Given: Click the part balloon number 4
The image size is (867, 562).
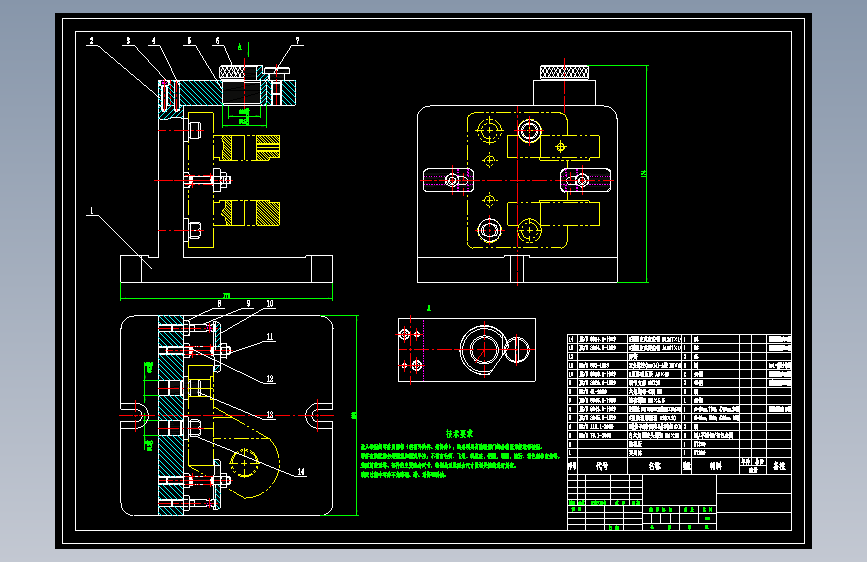Looking at the screenshot, I should tap(154, 40).
